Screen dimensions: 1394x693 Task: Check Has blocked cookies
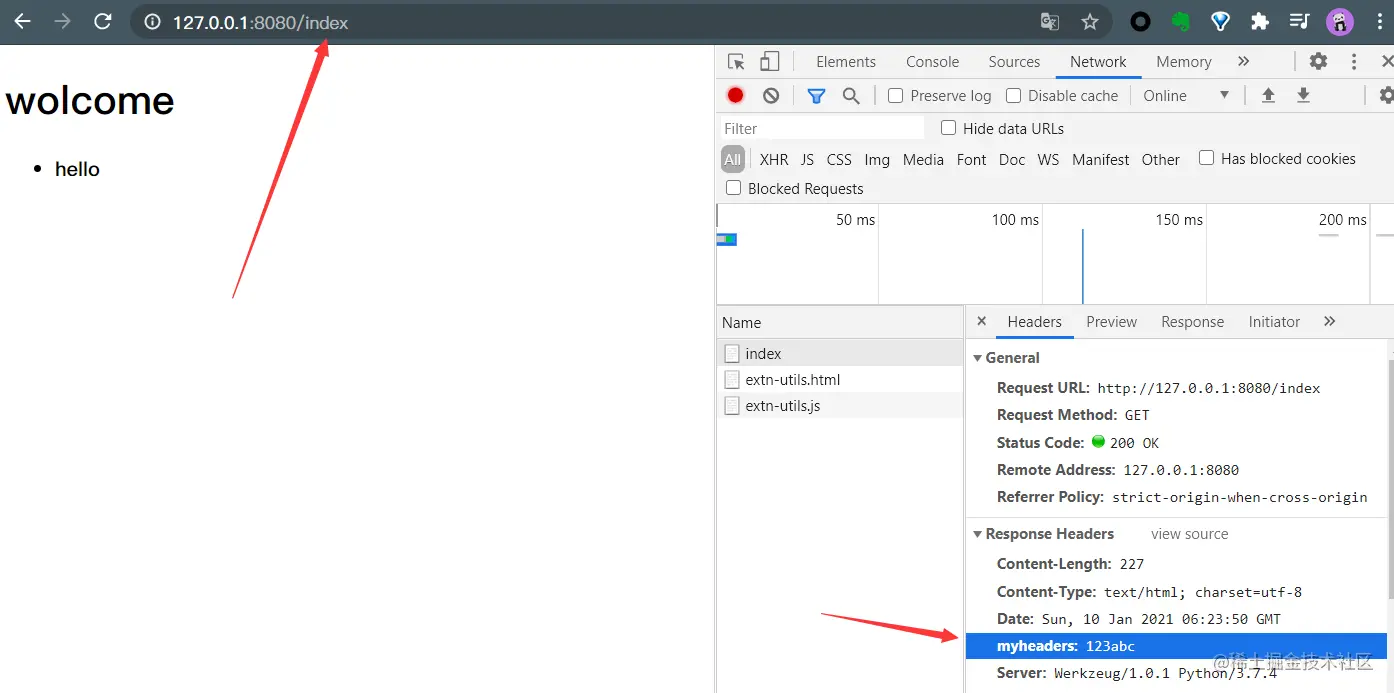[1206, 158]
